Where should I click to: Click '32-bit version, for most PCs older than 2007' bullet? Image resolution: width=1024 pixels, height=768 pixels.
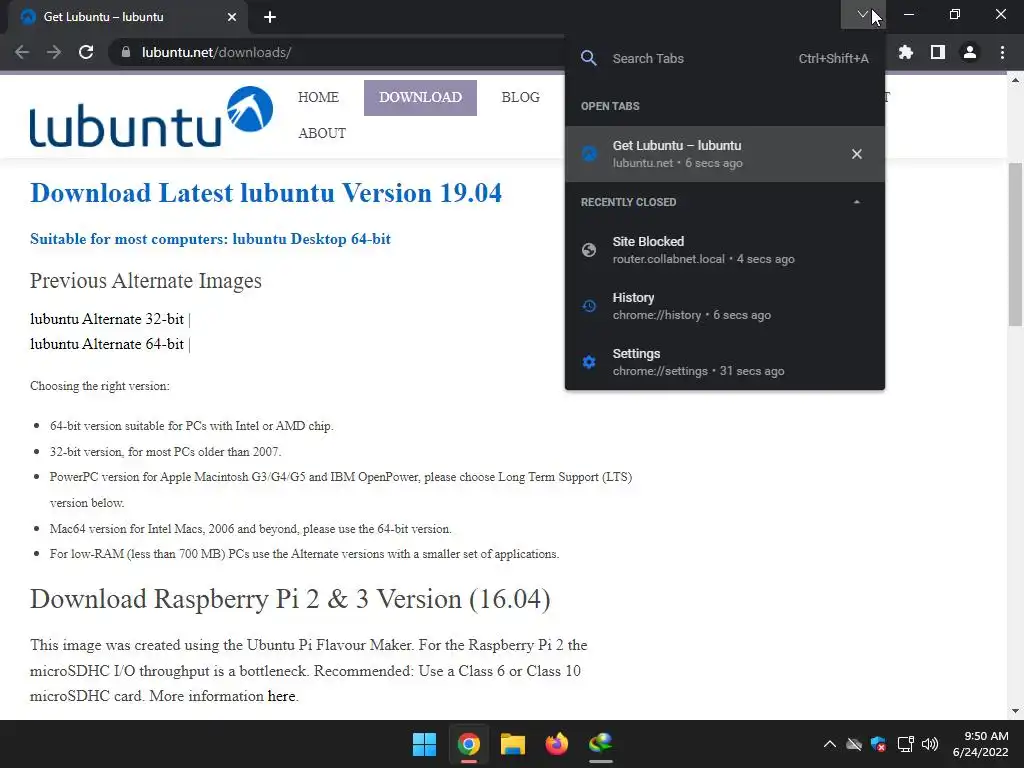point(166,452)
